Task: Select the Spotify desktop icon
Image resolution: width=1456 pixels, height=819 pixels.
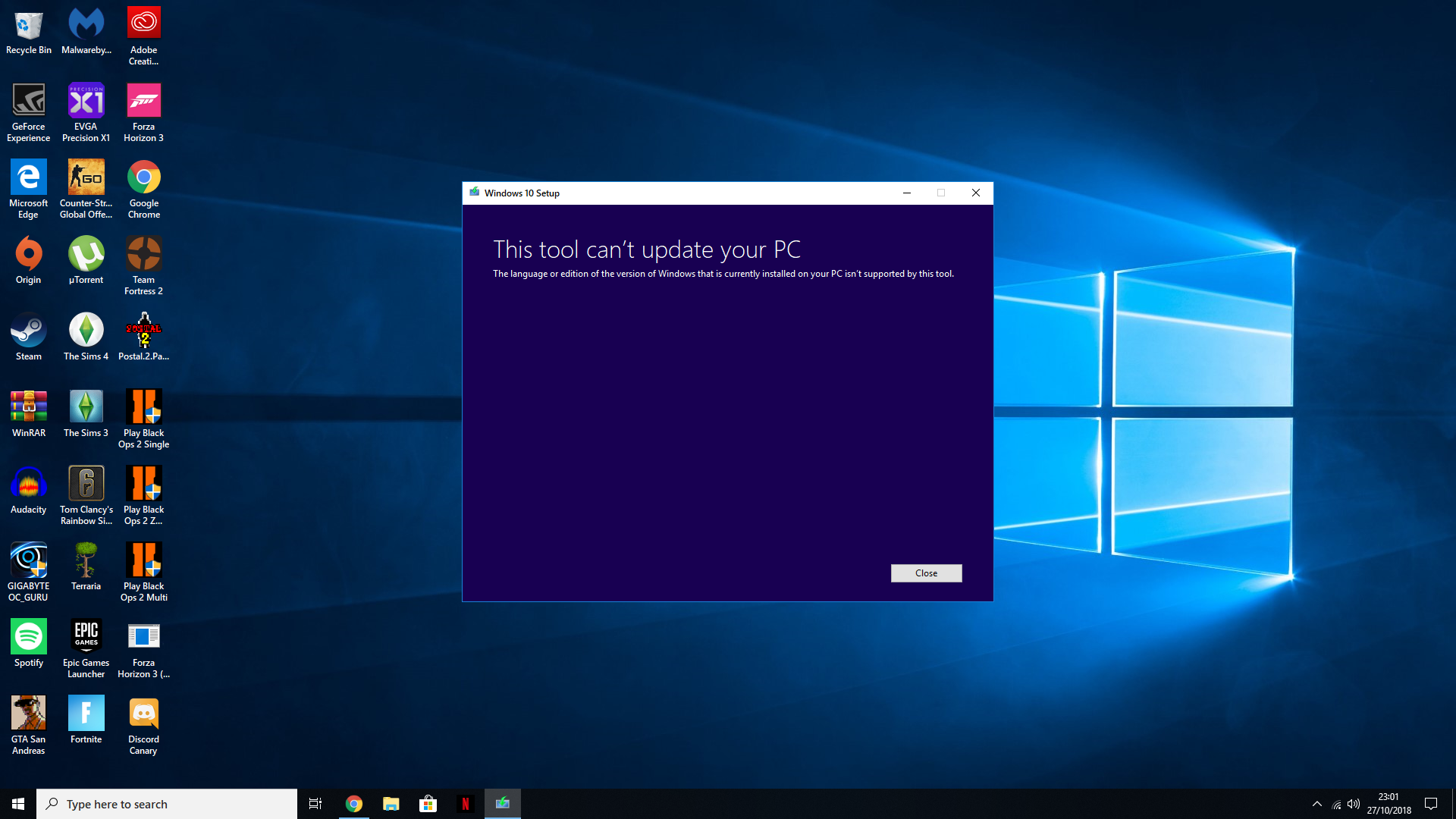Action: 29,644
